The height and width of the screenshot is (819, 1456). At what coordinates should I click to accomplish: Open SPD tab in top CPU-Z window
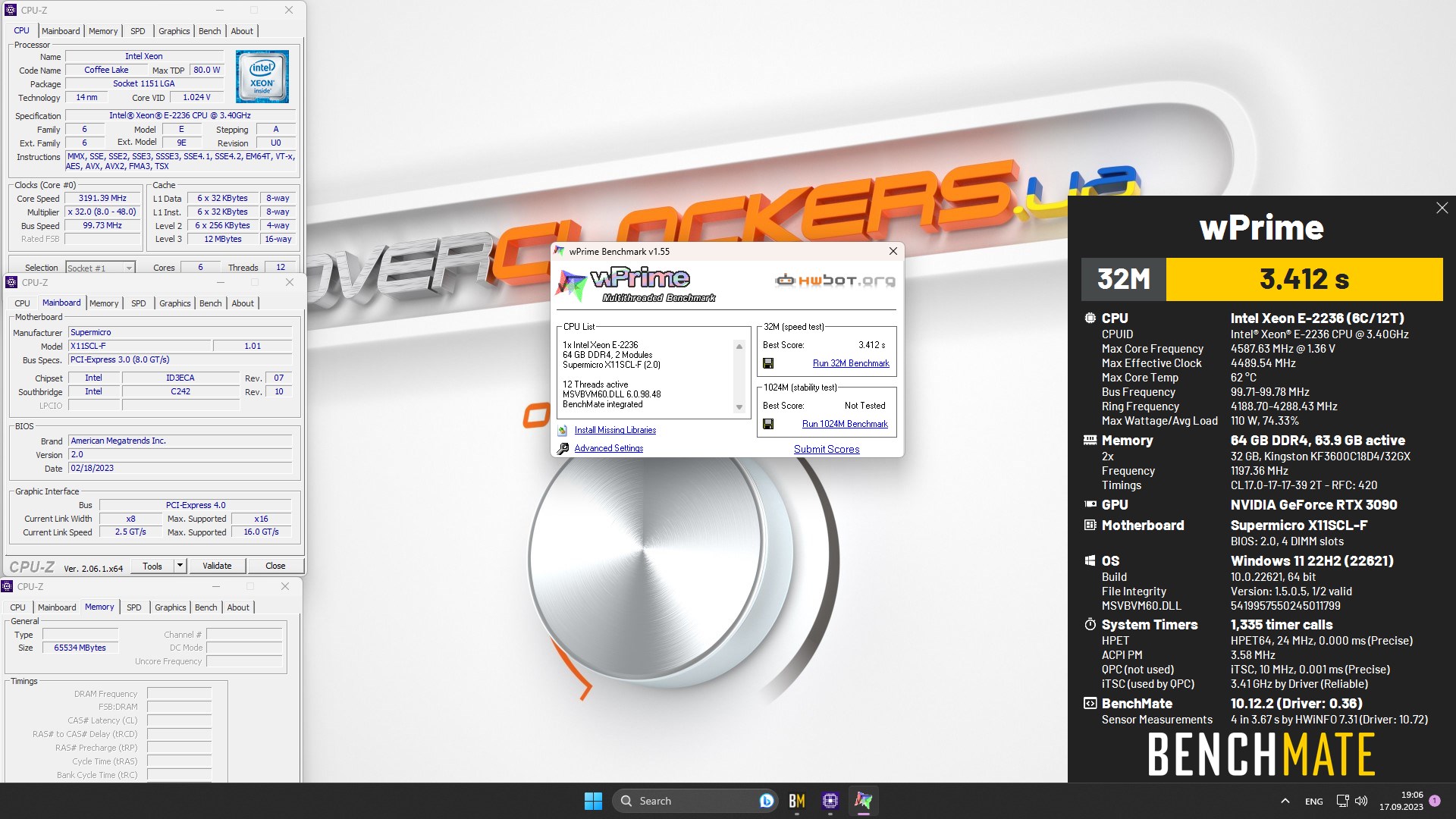click(x=137, y=31)
